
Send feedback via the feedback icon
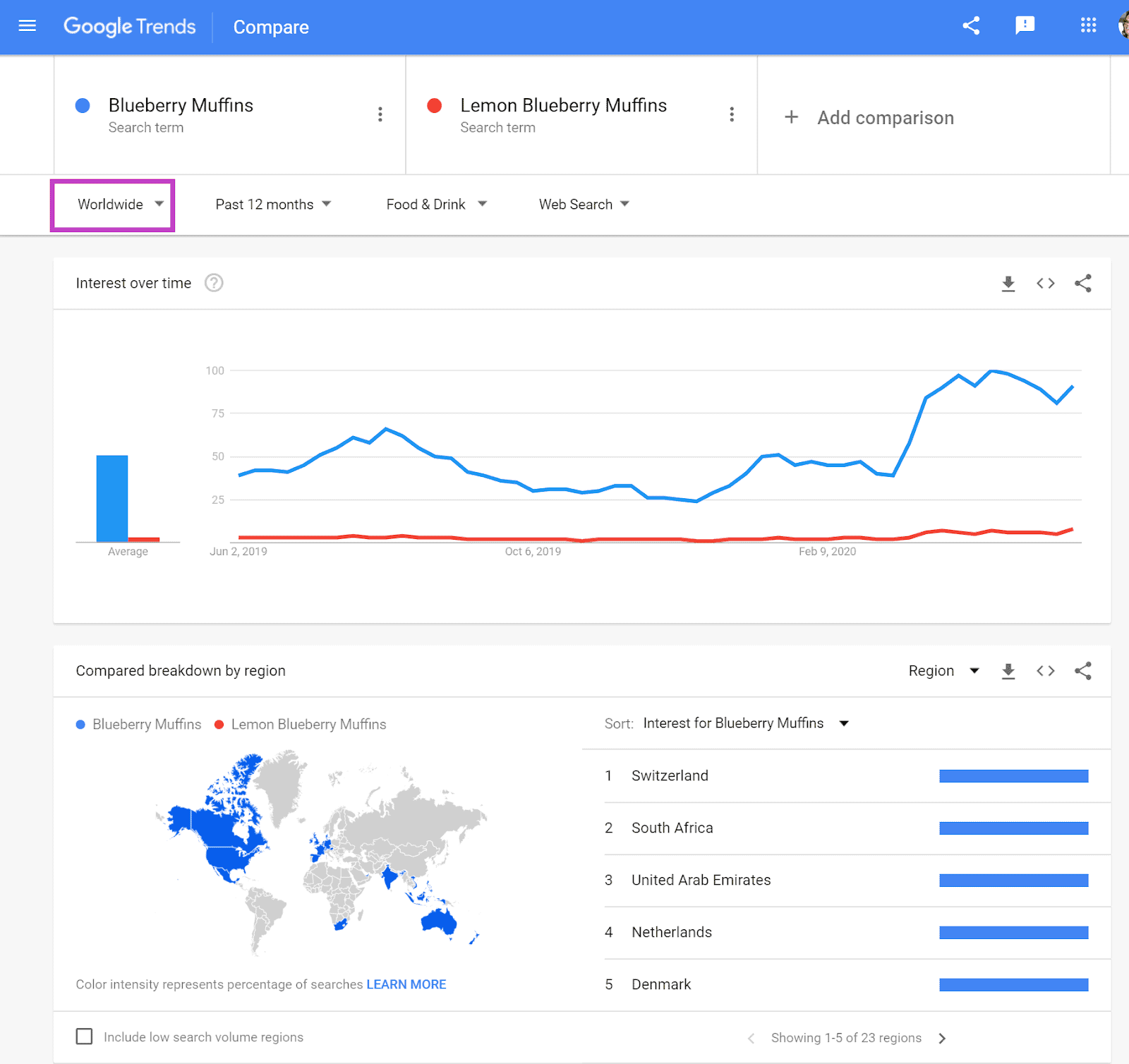1025,25
